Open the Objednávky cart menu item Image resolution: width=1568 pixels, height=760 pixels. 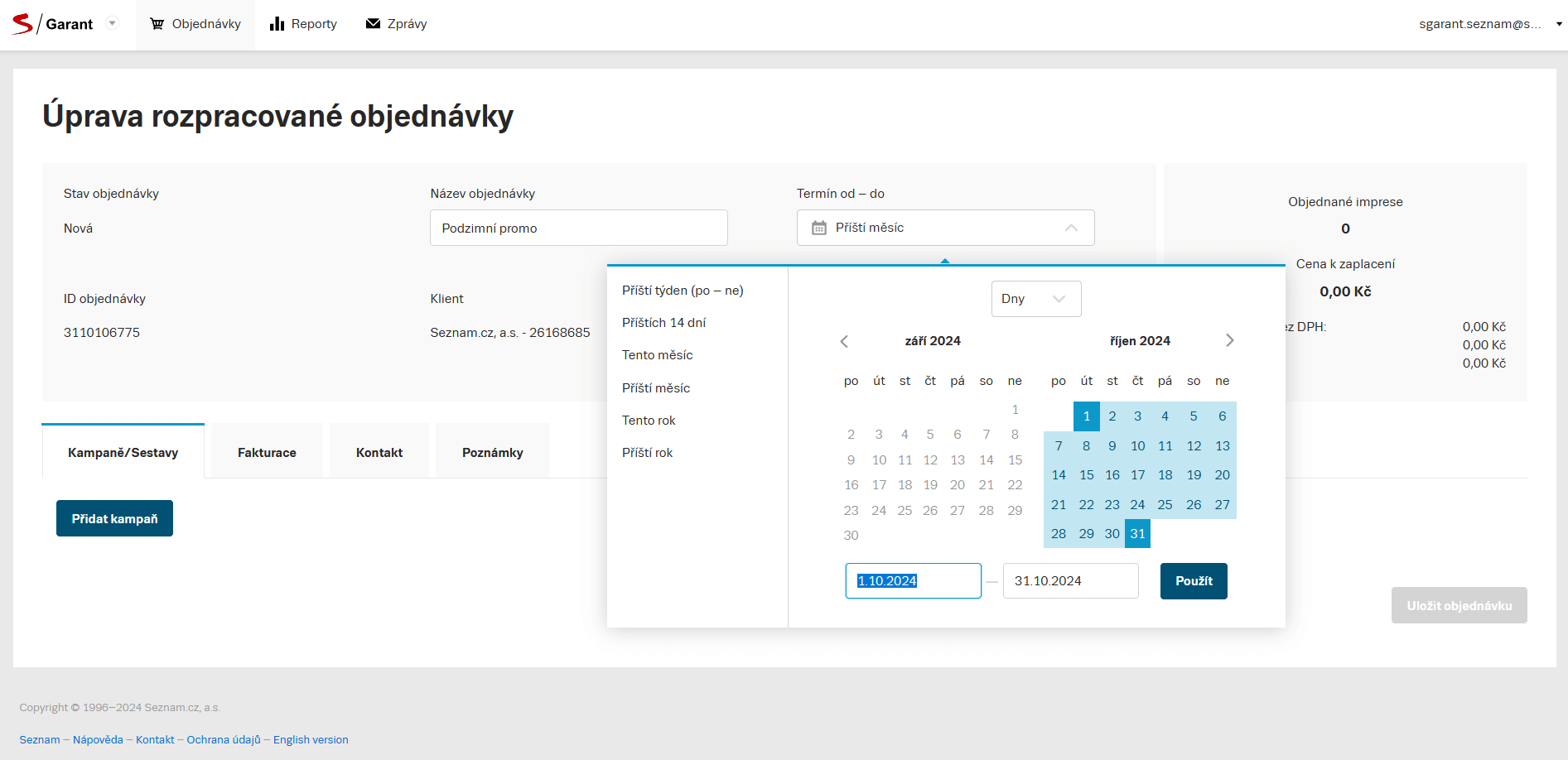195,24
